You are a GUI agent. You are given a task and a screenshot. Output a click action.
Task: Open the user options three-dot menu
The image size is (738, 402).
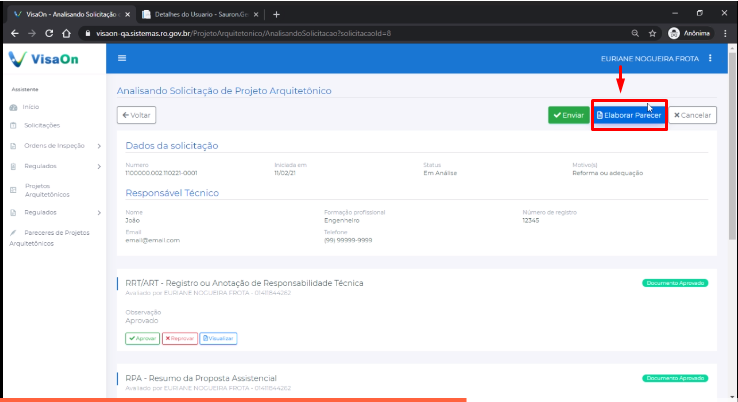click(710, 58)
